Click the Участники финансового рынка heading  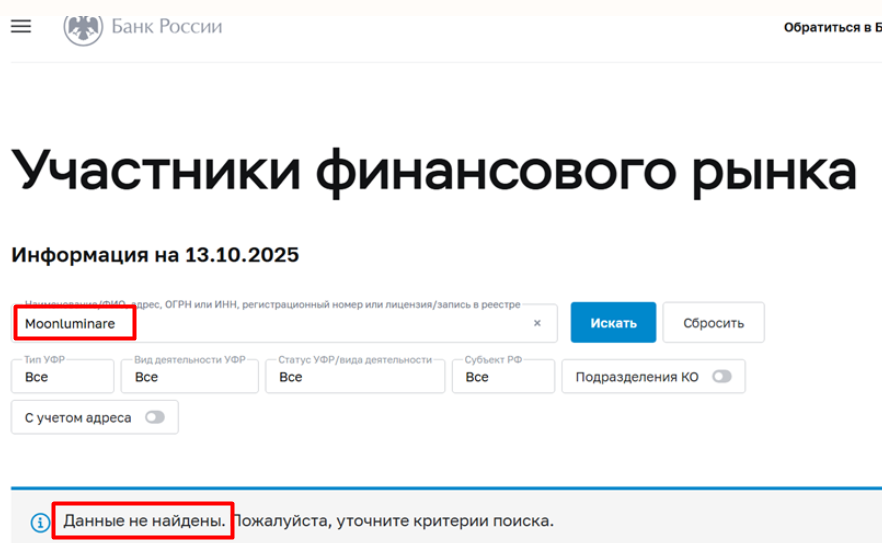[434, 172]
